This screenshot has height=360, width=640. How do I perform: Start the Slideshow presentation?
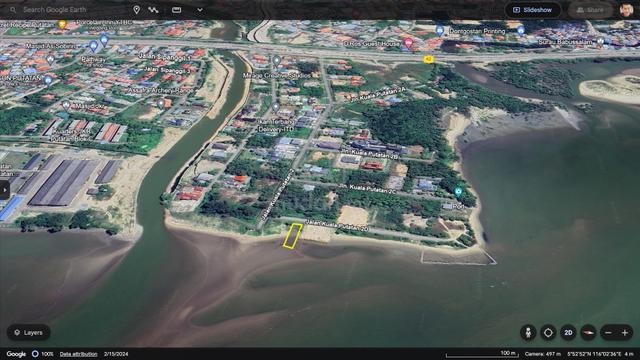point(533,10)
